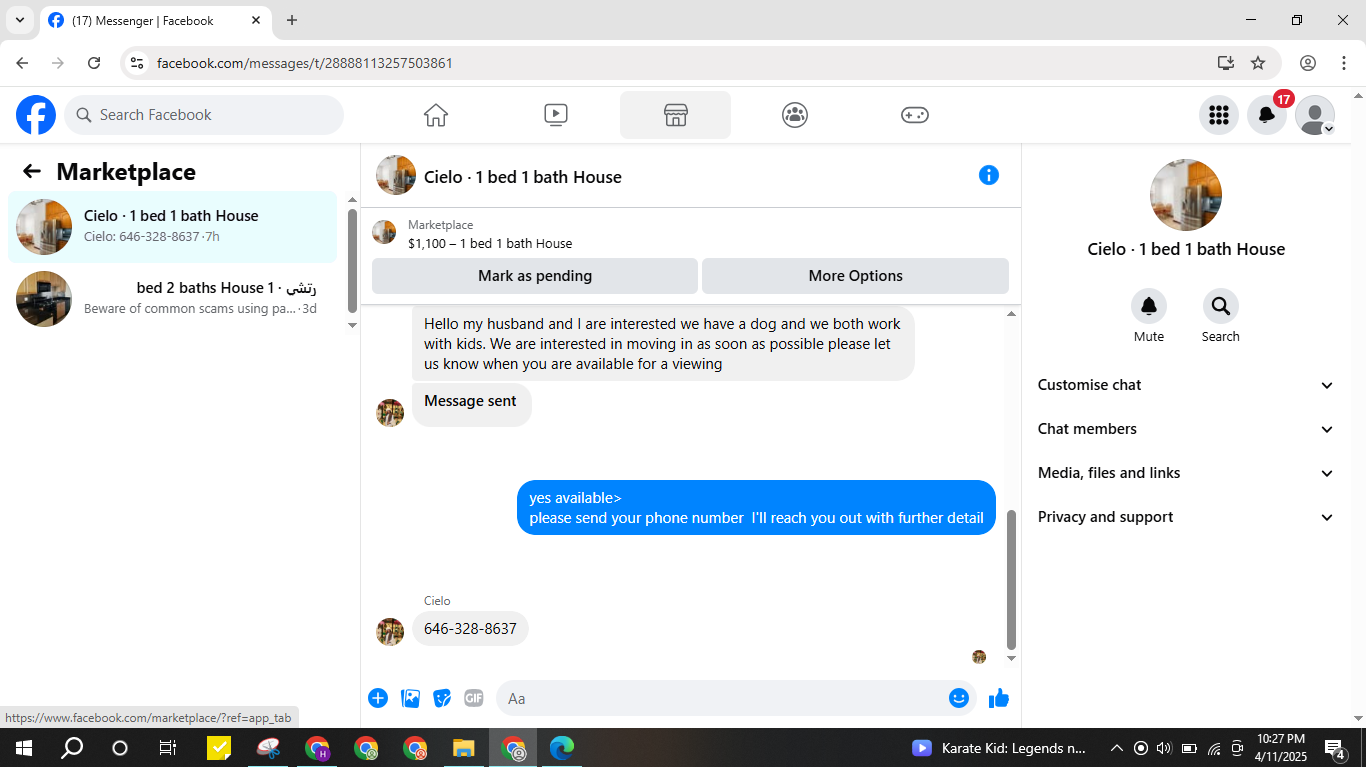Click the browser address bar URL
The image size is (1366, 767).
(x=305, y=63)
